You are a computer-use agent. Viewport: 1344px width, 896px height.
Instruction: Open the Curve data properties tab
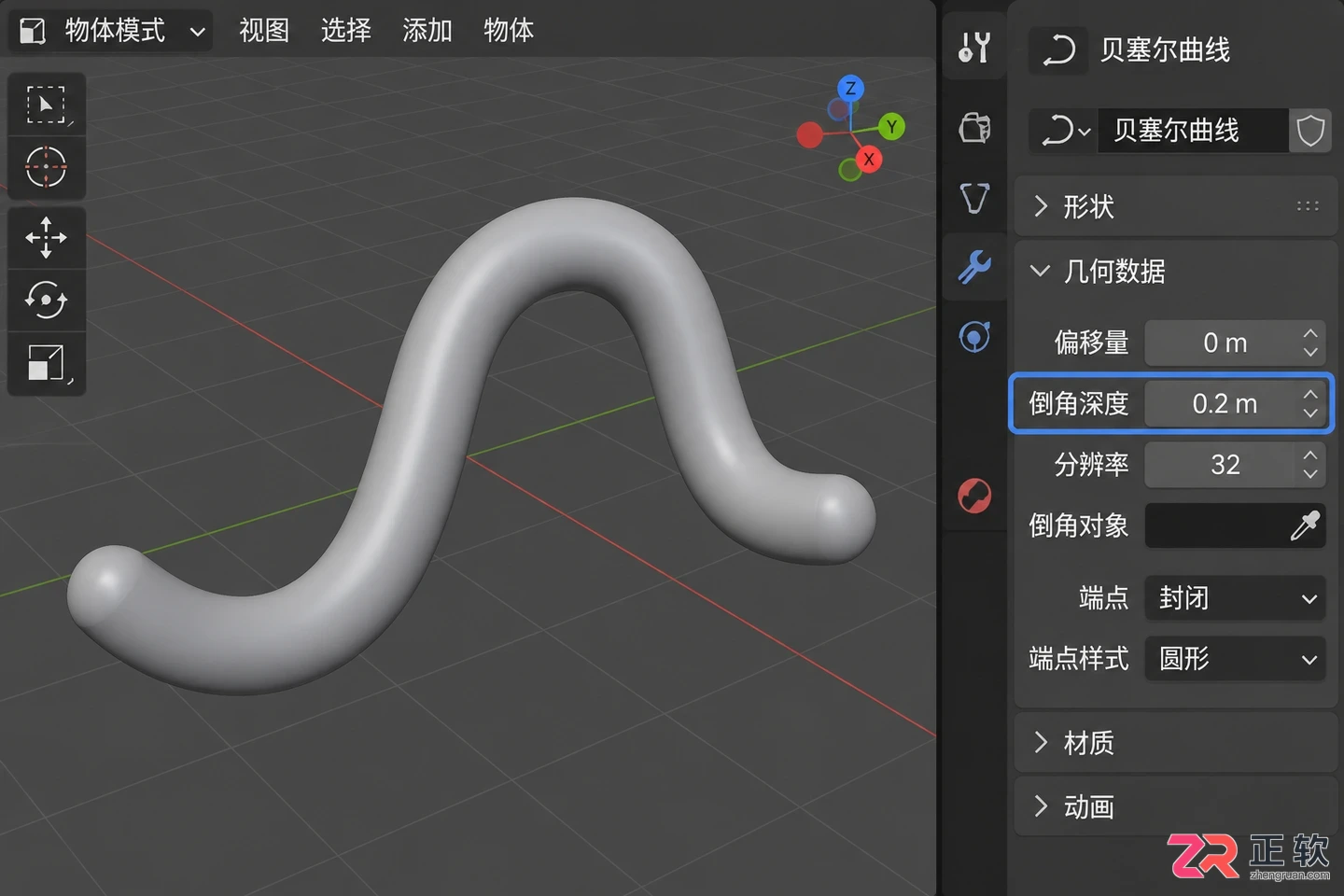click(x=974, y=198)
